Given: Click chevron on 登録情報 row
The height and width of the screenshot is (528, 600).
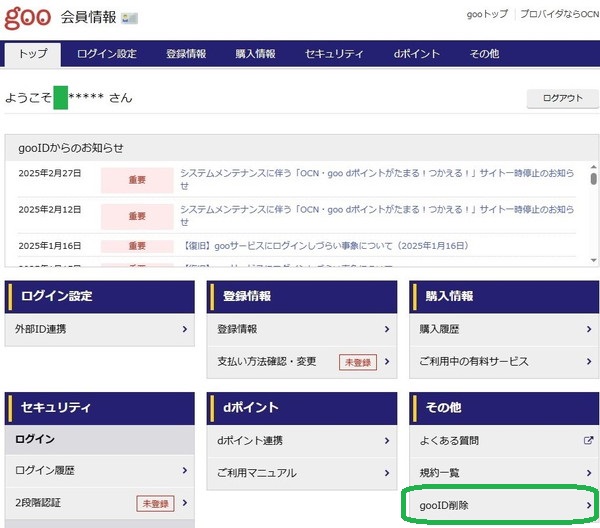Looking at the screenshot, I should (387, 329).
